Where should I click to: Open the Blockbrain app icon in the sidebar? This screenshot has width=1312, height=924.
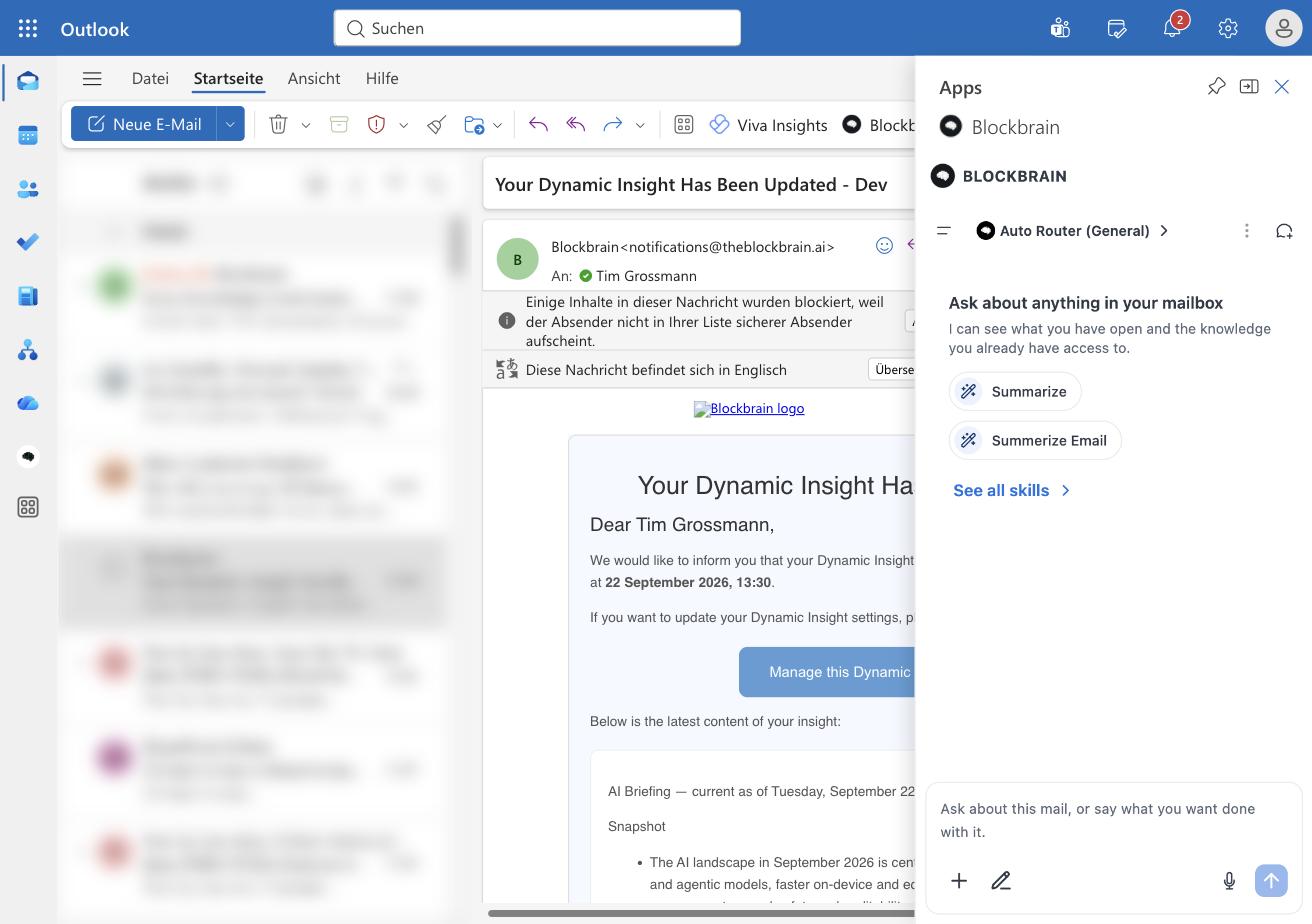28,456
